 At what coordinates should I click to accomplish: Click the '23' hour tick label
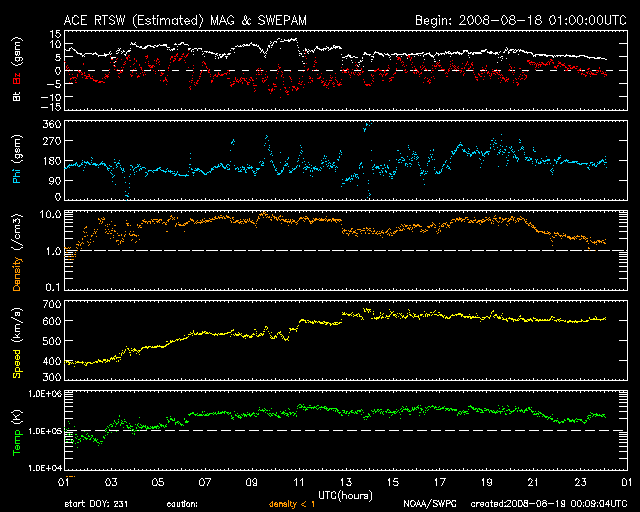[580, 482]
